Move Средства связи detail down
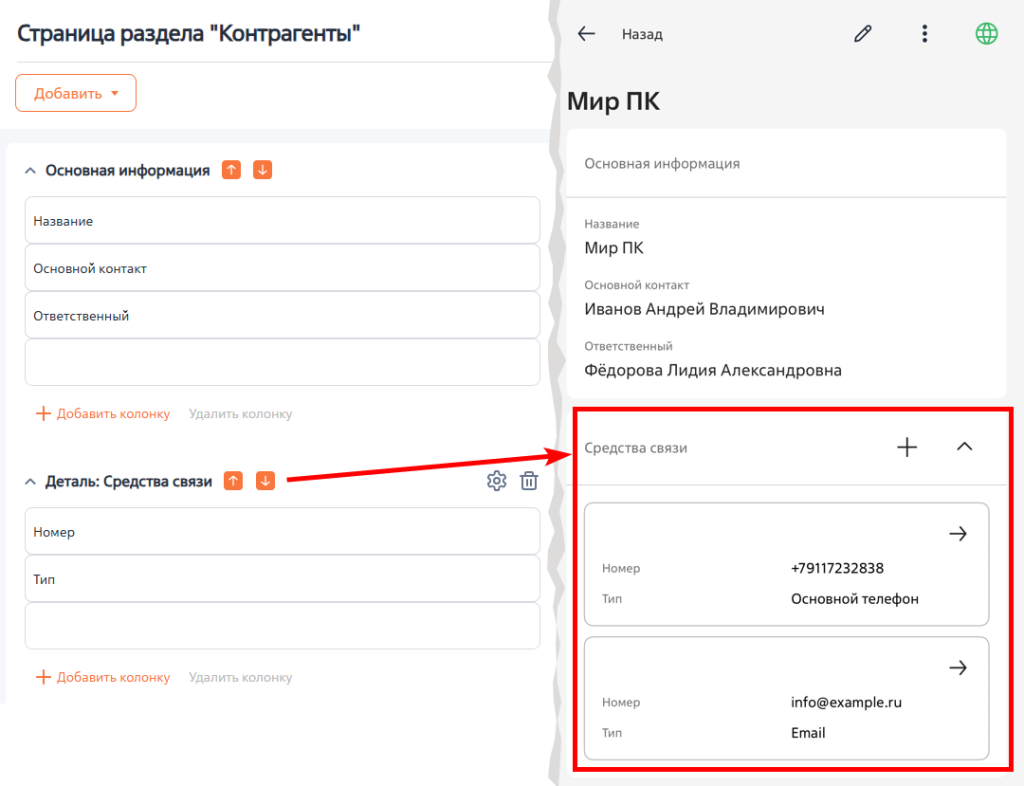The width and height of the screenshot is (1024, 786). (x=265, y=481)
